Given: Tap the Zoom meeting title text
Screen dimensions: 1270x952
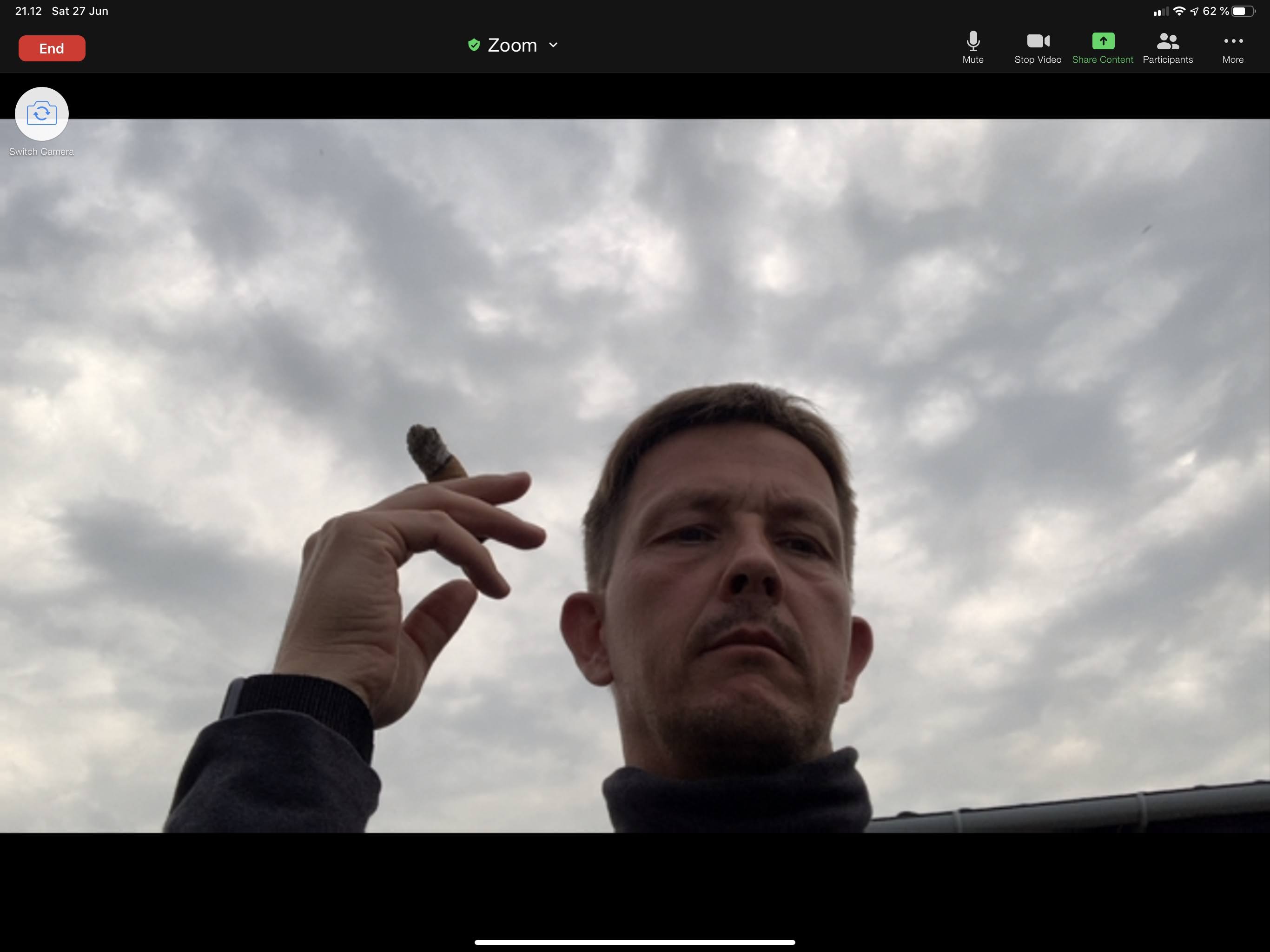Looking at the screenshot, I should point(512,45).
